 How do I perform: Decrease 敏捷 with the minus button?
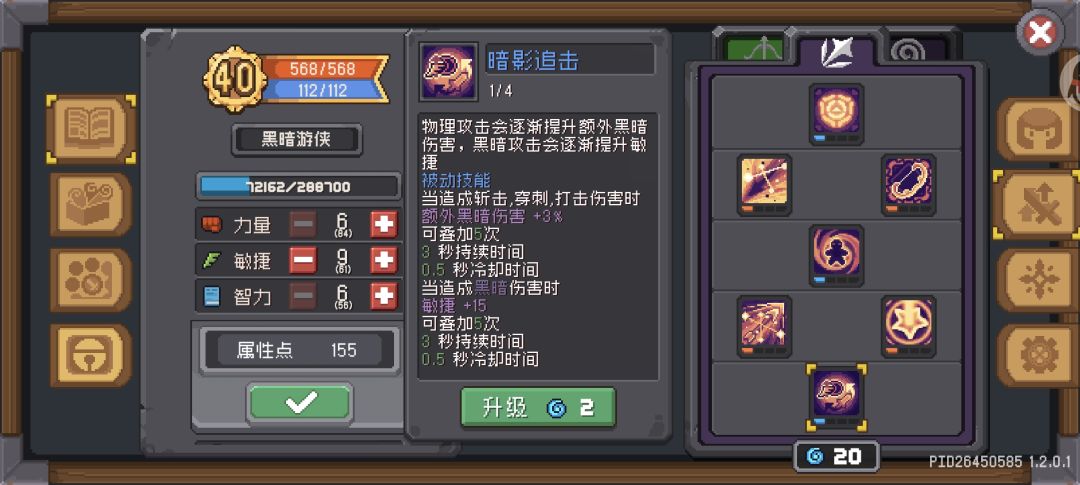303,260
